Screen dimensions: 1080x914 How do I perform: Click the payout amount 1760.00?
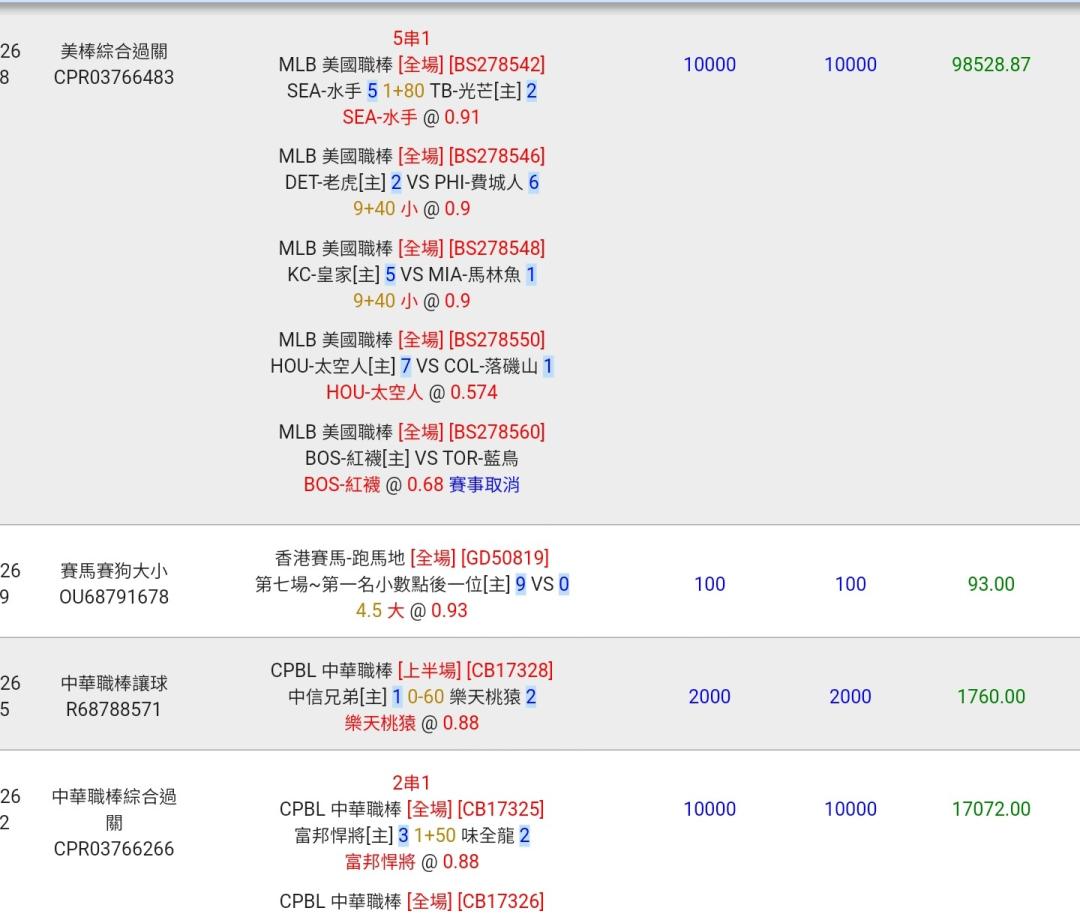(x=991, y=696)
